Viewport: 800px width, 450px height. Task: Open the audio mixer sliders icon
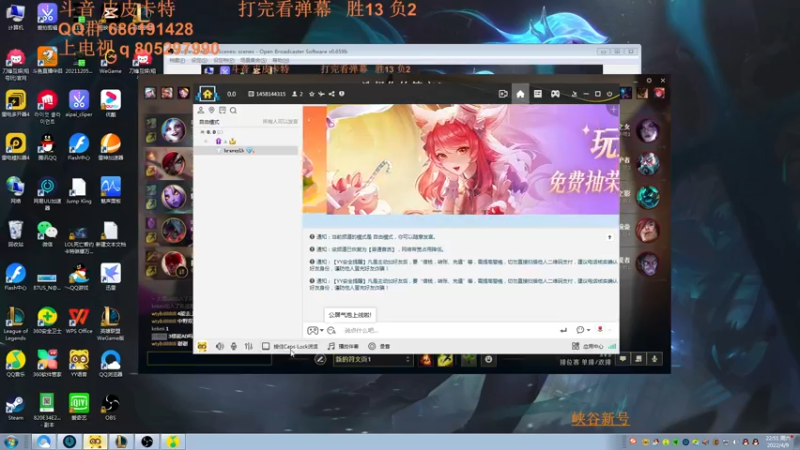(248, 346)
